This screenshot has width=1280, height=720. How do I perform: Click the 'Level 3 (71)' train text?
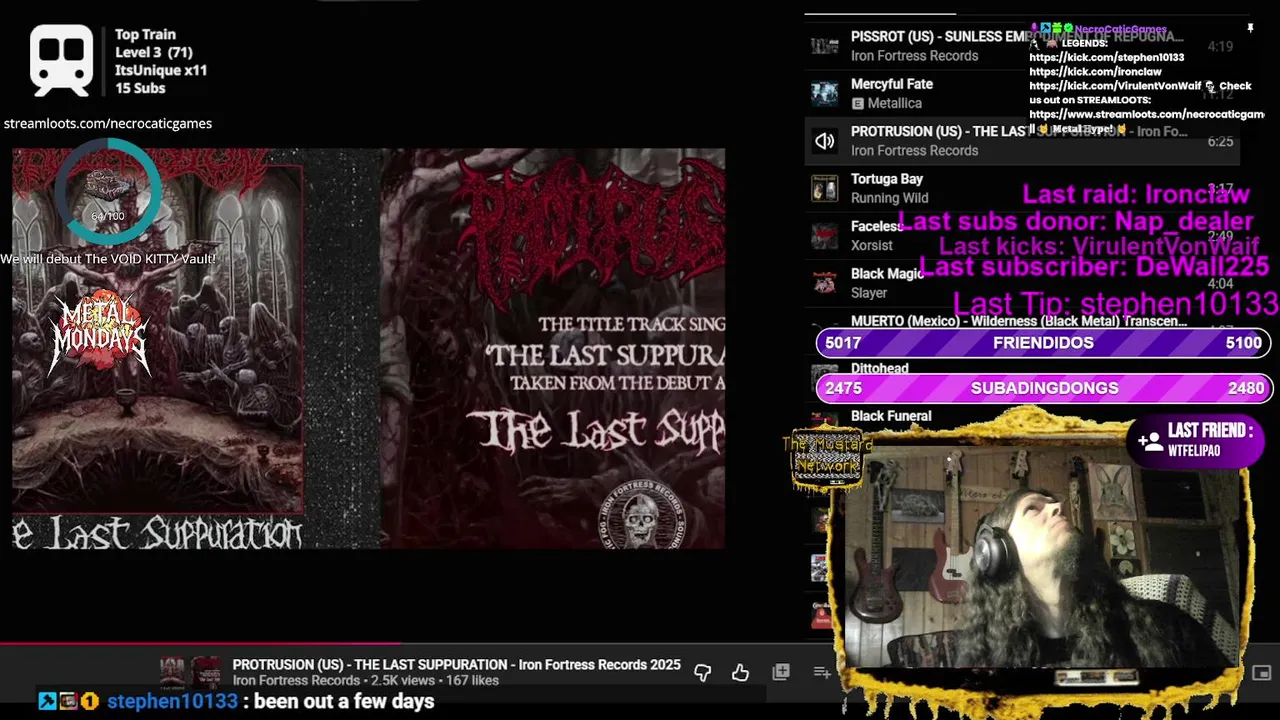click(x=154, y=52)
